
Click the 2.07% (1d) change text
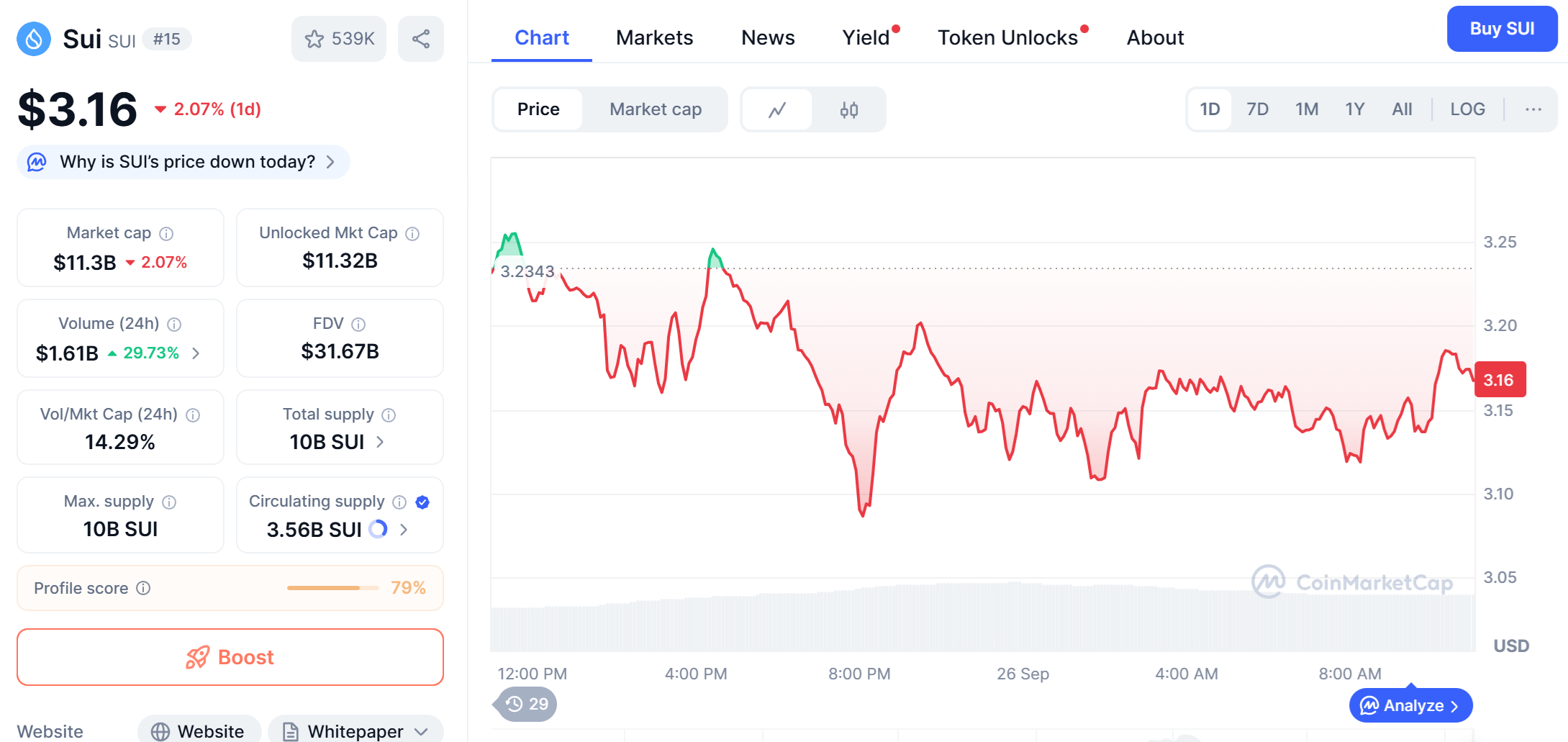point(217,109)
